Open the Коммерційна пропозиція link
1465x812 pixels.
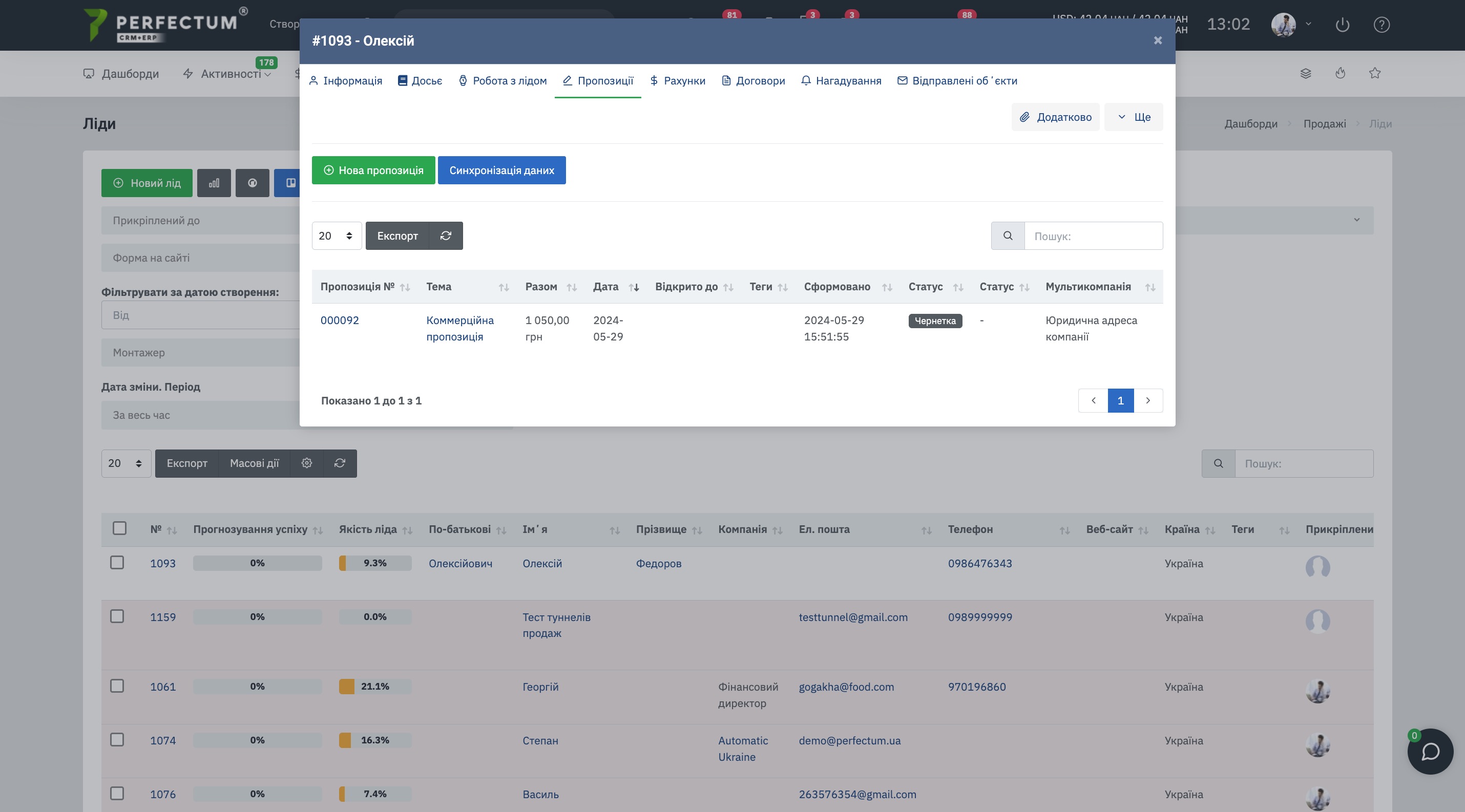(x=460, y=329)
